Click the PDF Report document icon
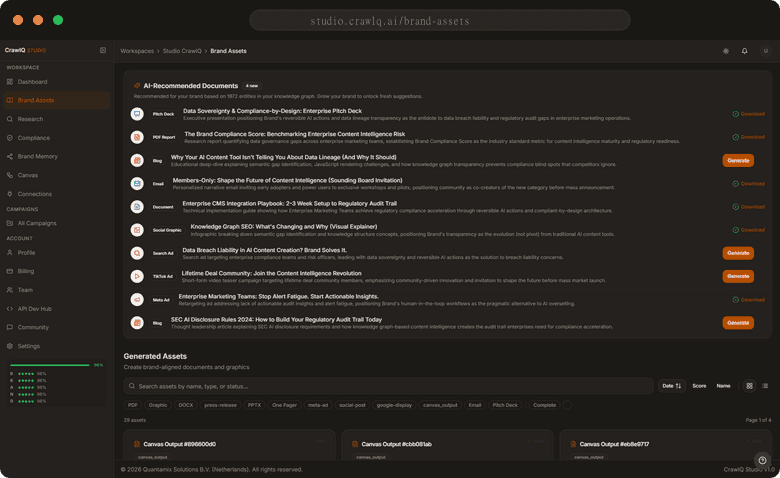Screen dimensions: 780x478 [x=137, y=137]
